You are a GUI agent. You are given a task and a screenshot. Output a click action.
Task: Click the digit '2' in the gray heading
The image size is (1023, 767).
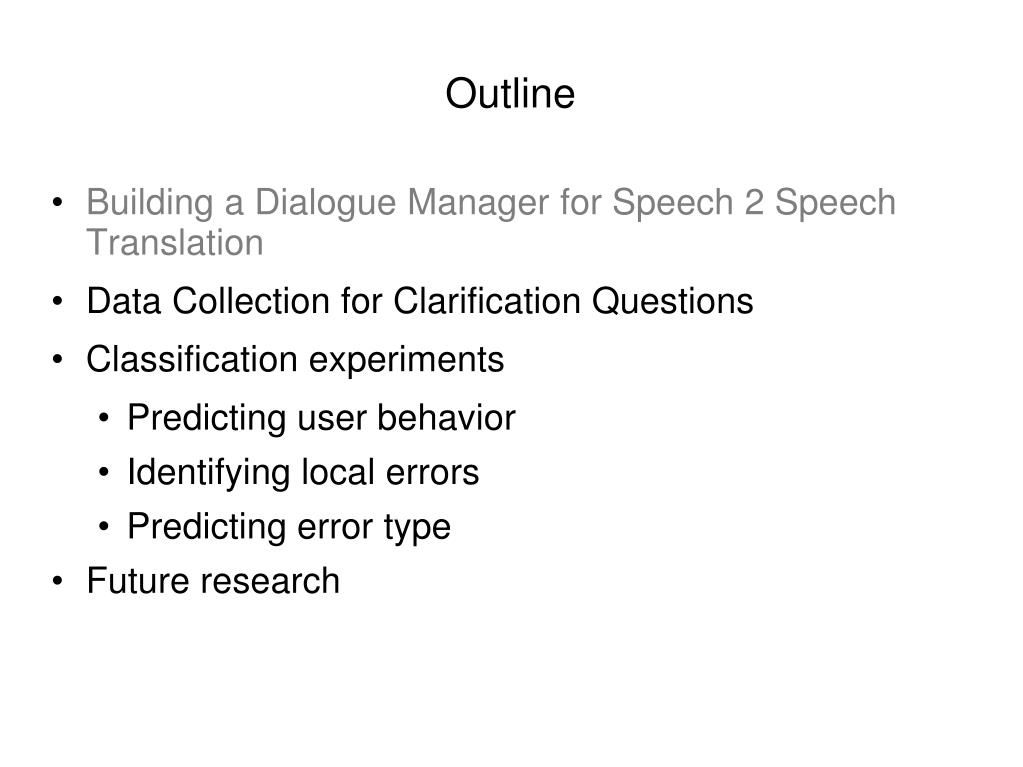click(754, 202)
